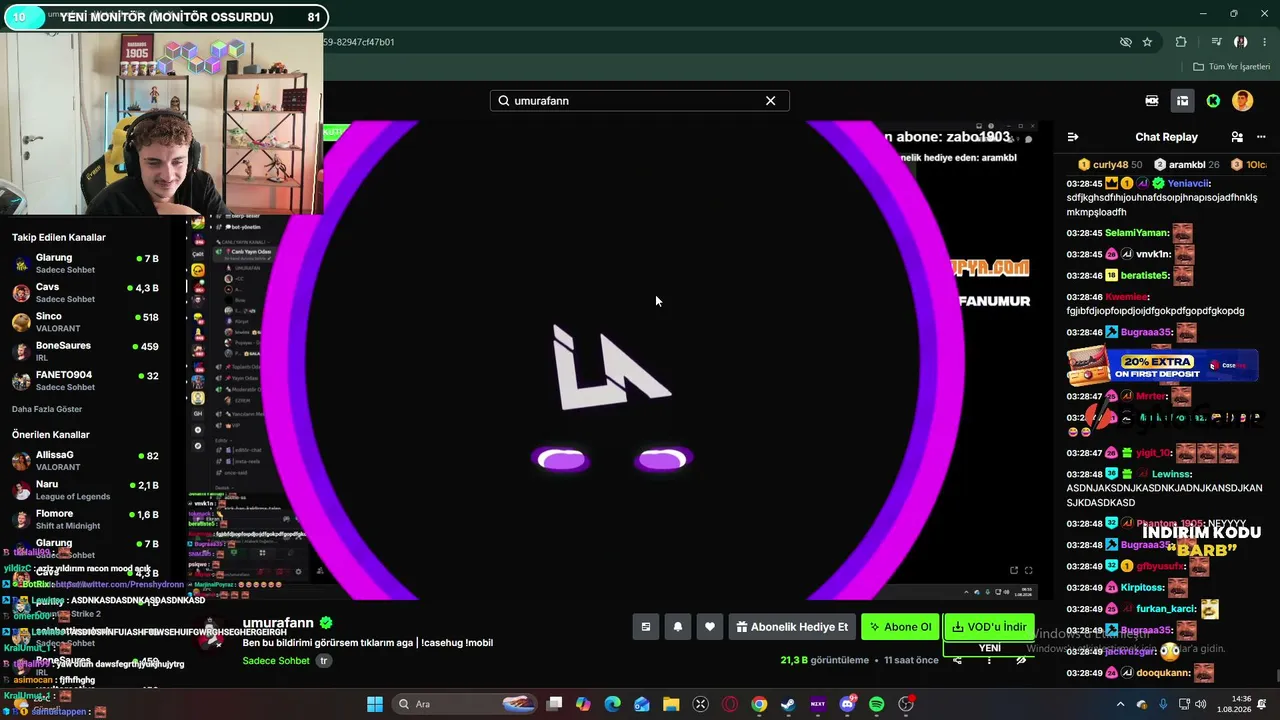Open Tüm Yer İşaretleri bookmarks folder

(1231, 67)
